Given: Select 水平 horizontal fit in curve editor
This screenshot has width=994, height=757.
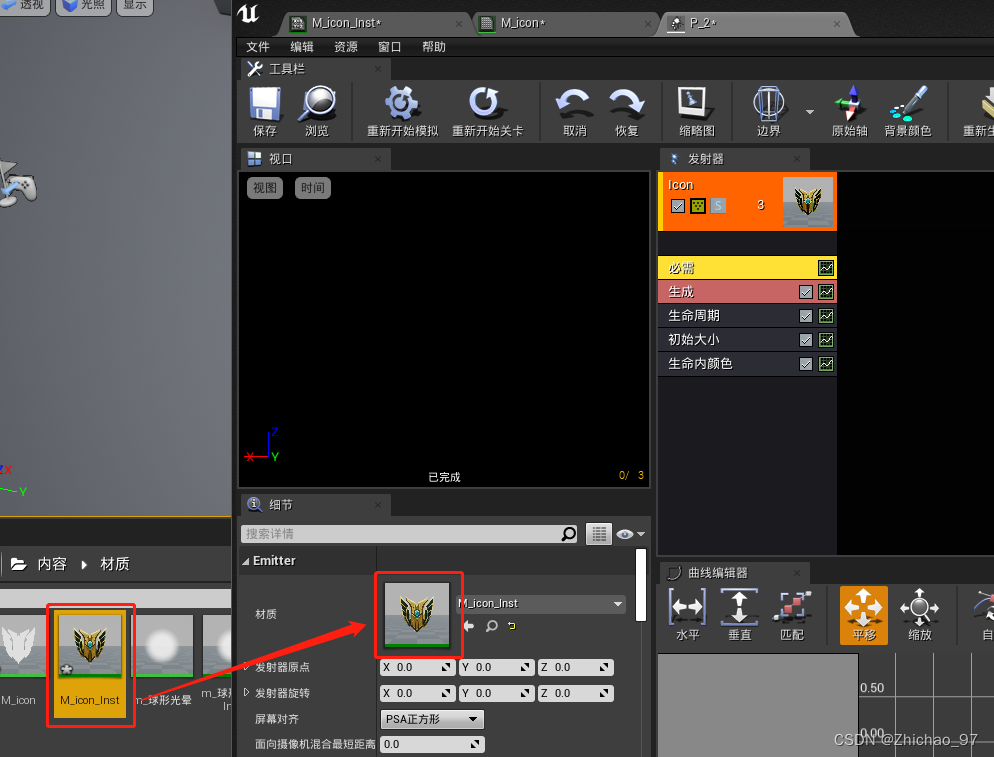Looking at the screenshot, I should 687,614.
